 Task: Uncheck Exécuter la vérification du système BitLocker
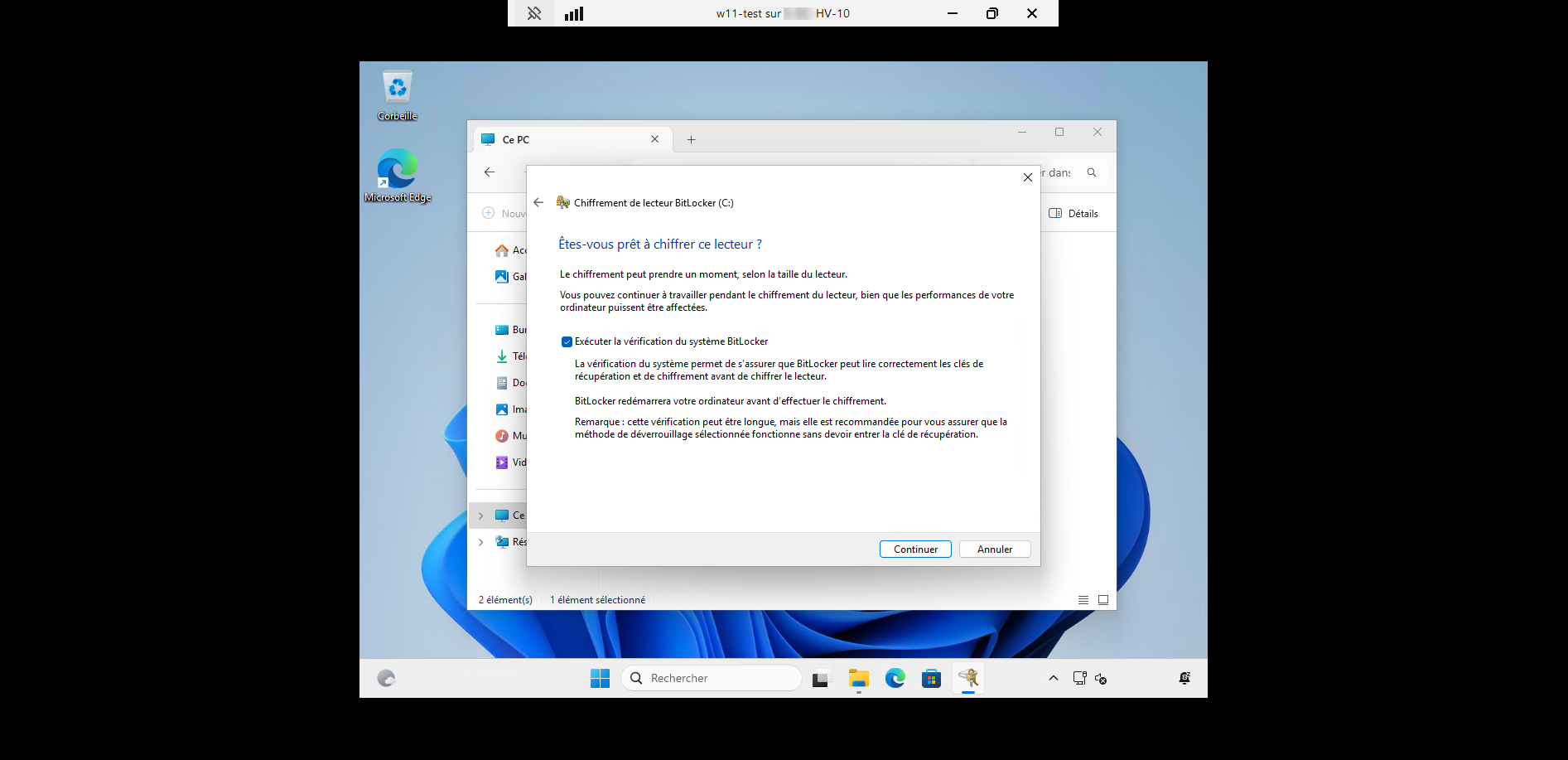[567, 341]
